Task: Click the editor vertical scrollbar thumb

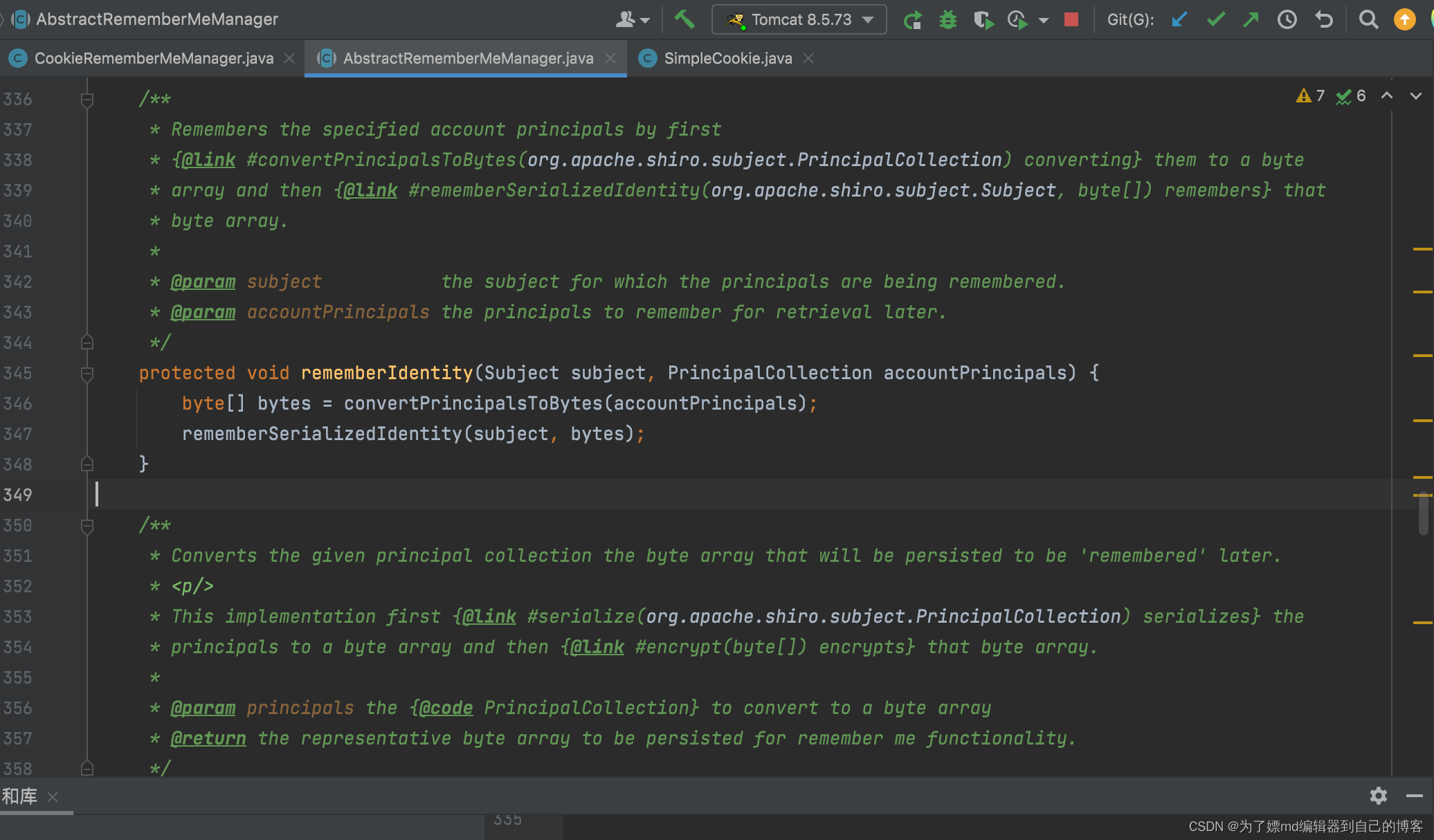Action: 1423,513
